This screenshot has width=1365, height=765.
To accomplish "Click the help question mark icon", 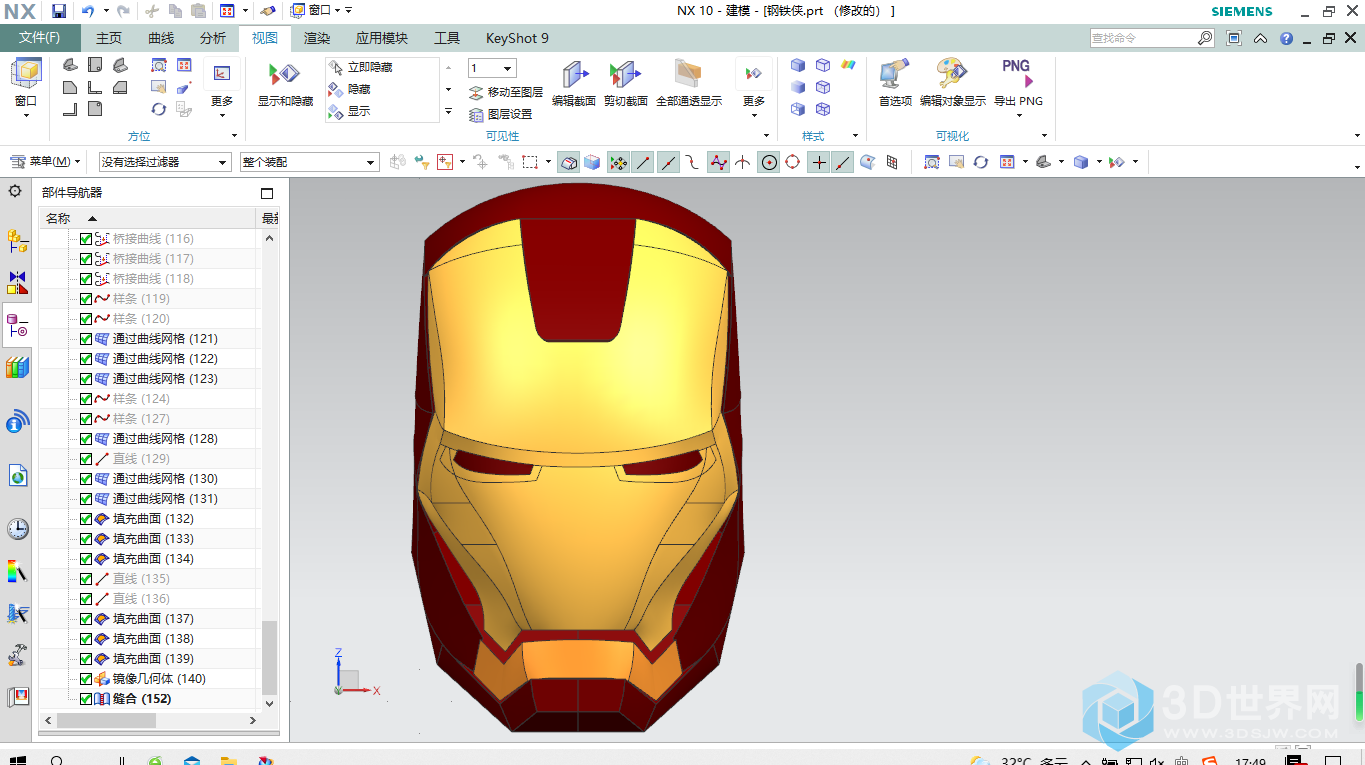I will pos(1286,39).
